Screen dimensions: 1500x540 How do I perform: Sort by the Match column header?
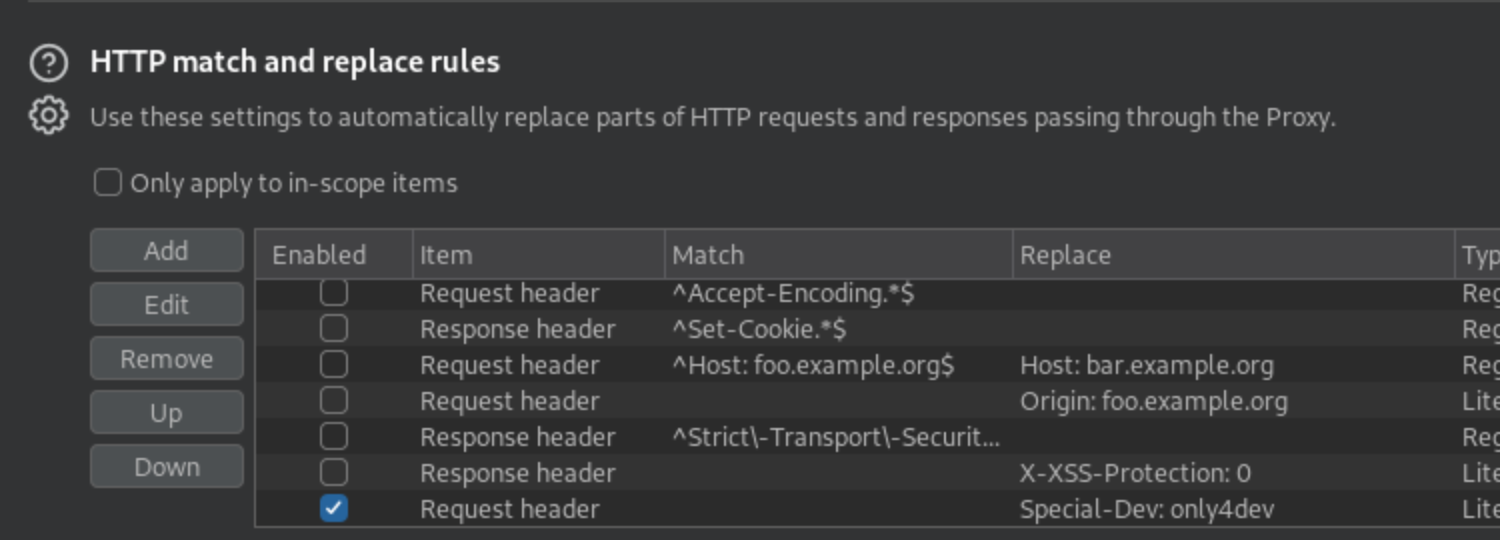coord(838,255)
